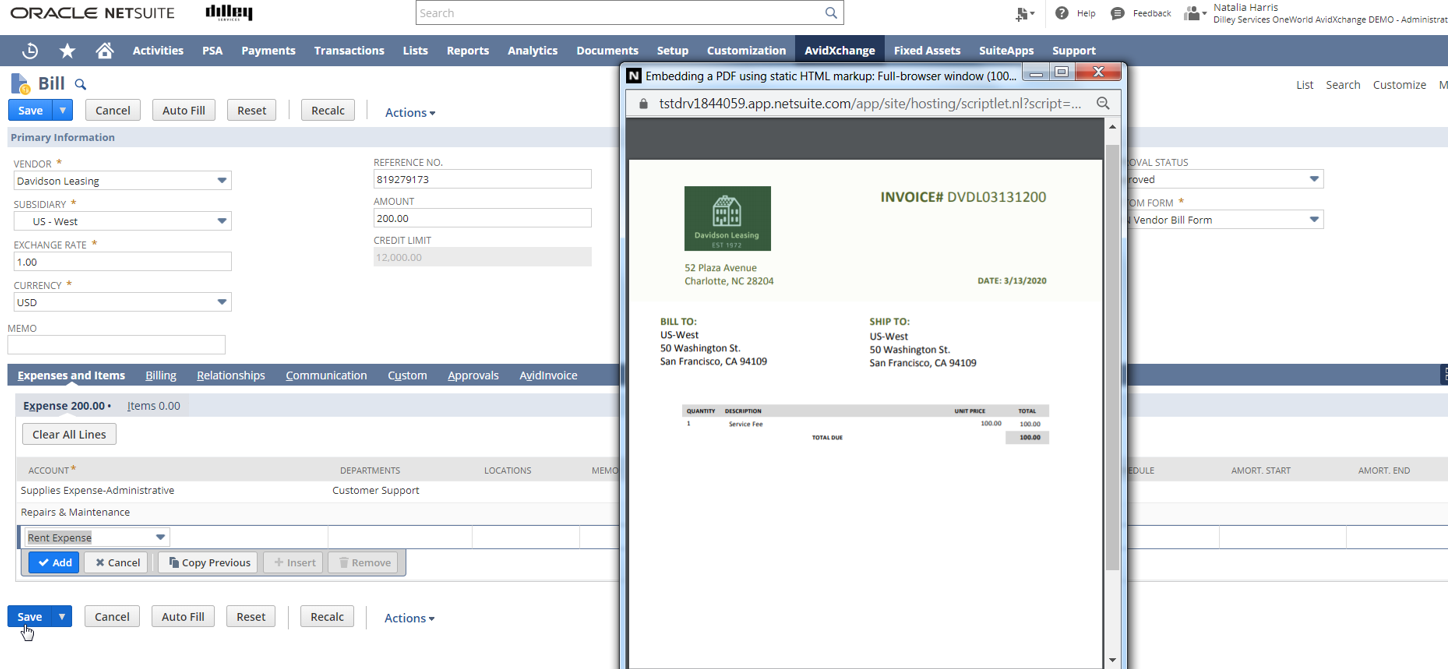1448x669 pixels.
Task: Click the top Cancel button
Action: tap(112, 110)
